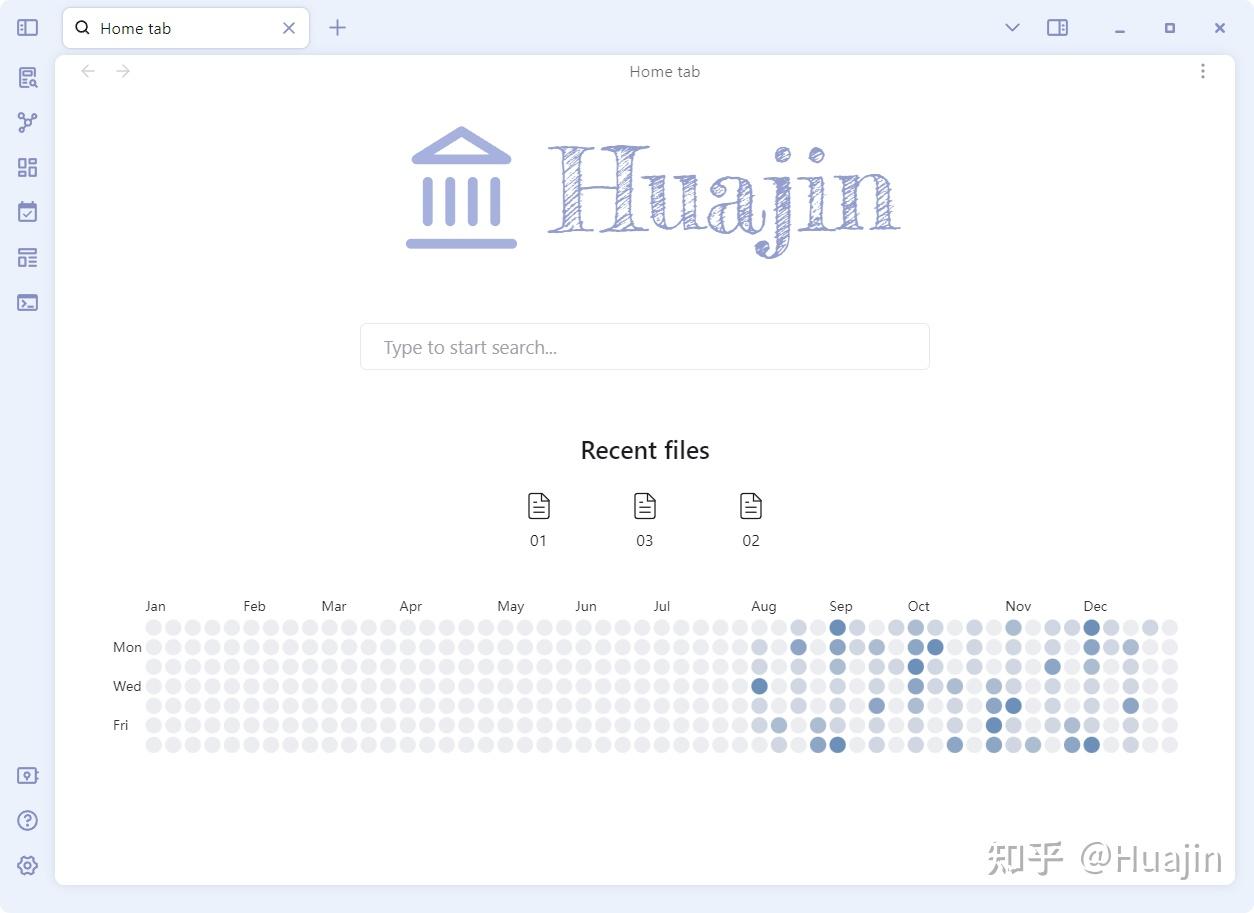
Task: Navigate forward with the right arrow
Action: (x=123, y=71)
